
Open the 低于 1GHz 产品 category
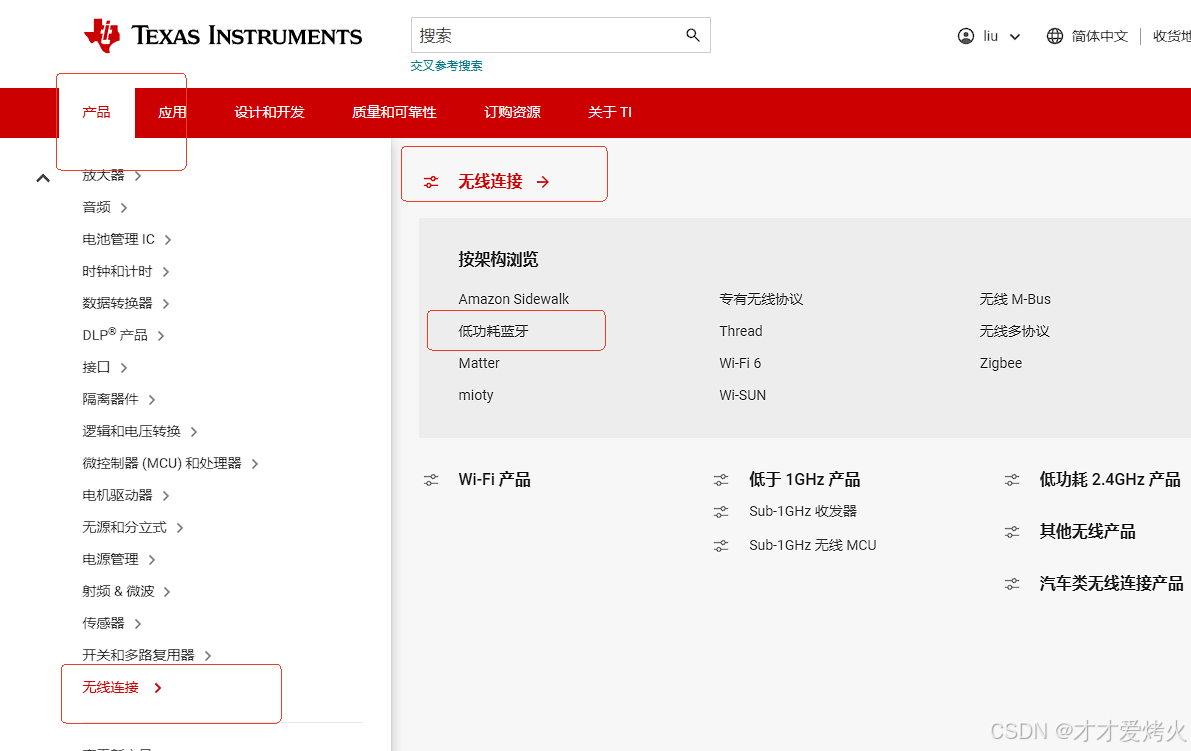point(804,480)
